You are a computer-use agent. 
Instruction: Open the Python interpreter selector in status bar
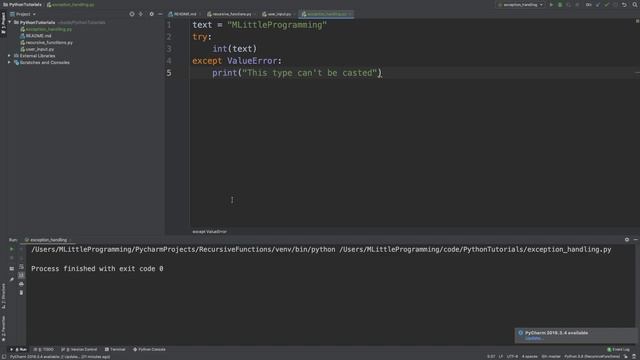pyautogui.click(x=591, y=356)
